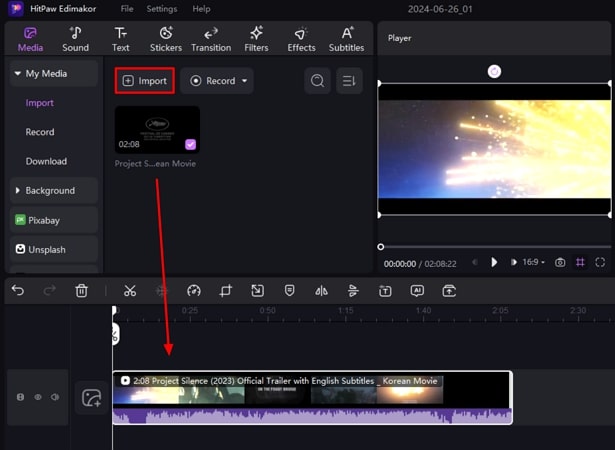Open the Transition tab
This screenshot has height=450, width=615.
(211, 39)
